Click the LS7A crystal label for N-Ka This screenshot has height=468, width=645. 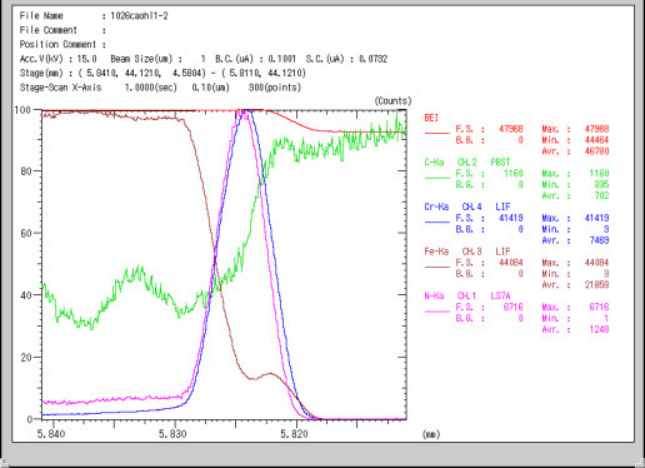(x=500, y=296)
